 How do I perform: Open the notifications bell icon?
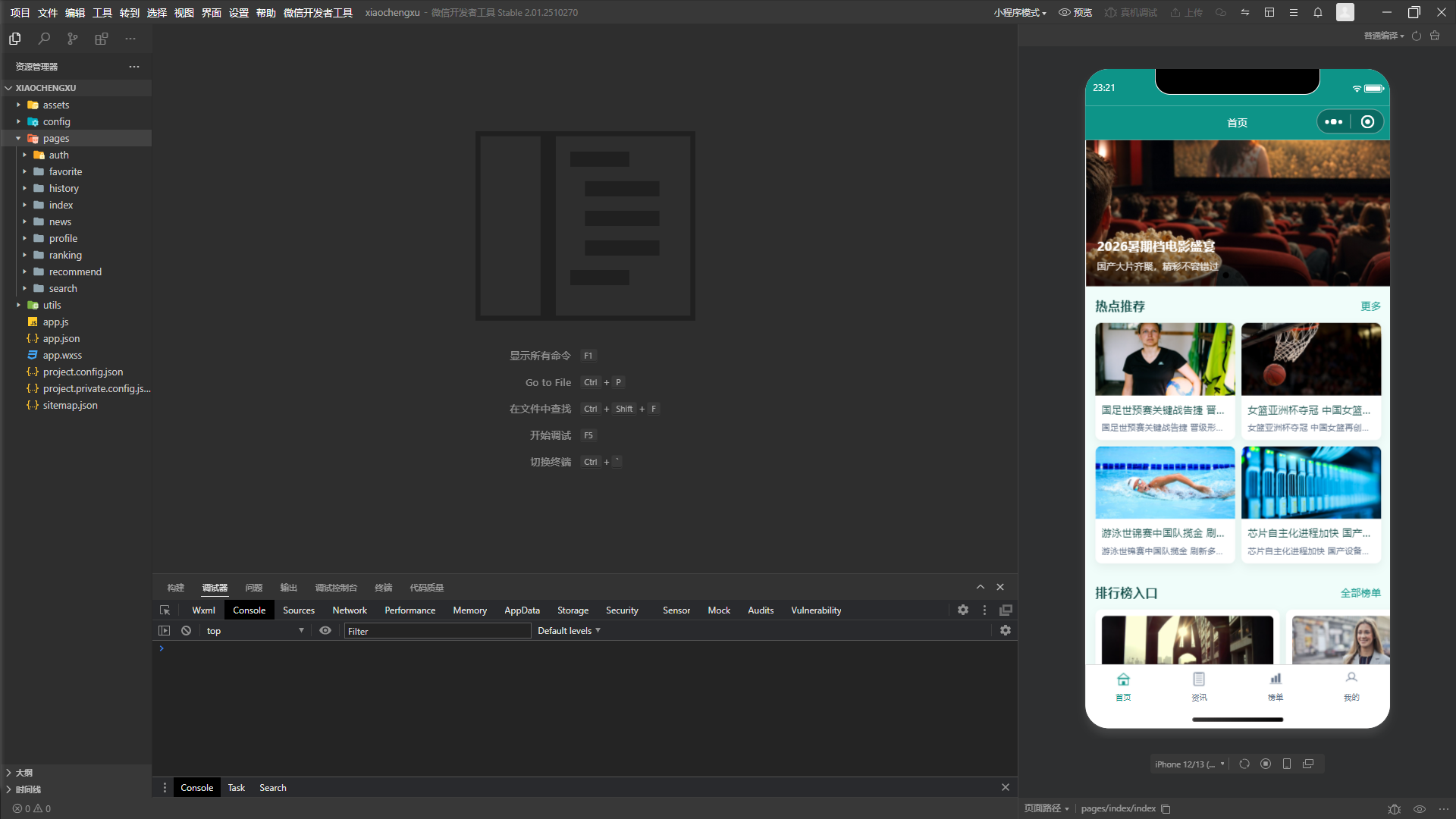(x=1317, y=12)
